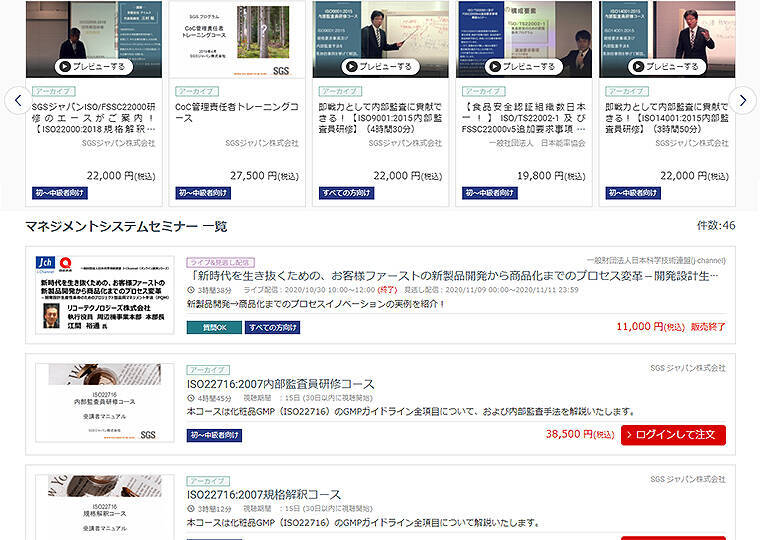Click すべての方向け tag in seminar list
Screen dimensions: 760x540
click(272, 328)
